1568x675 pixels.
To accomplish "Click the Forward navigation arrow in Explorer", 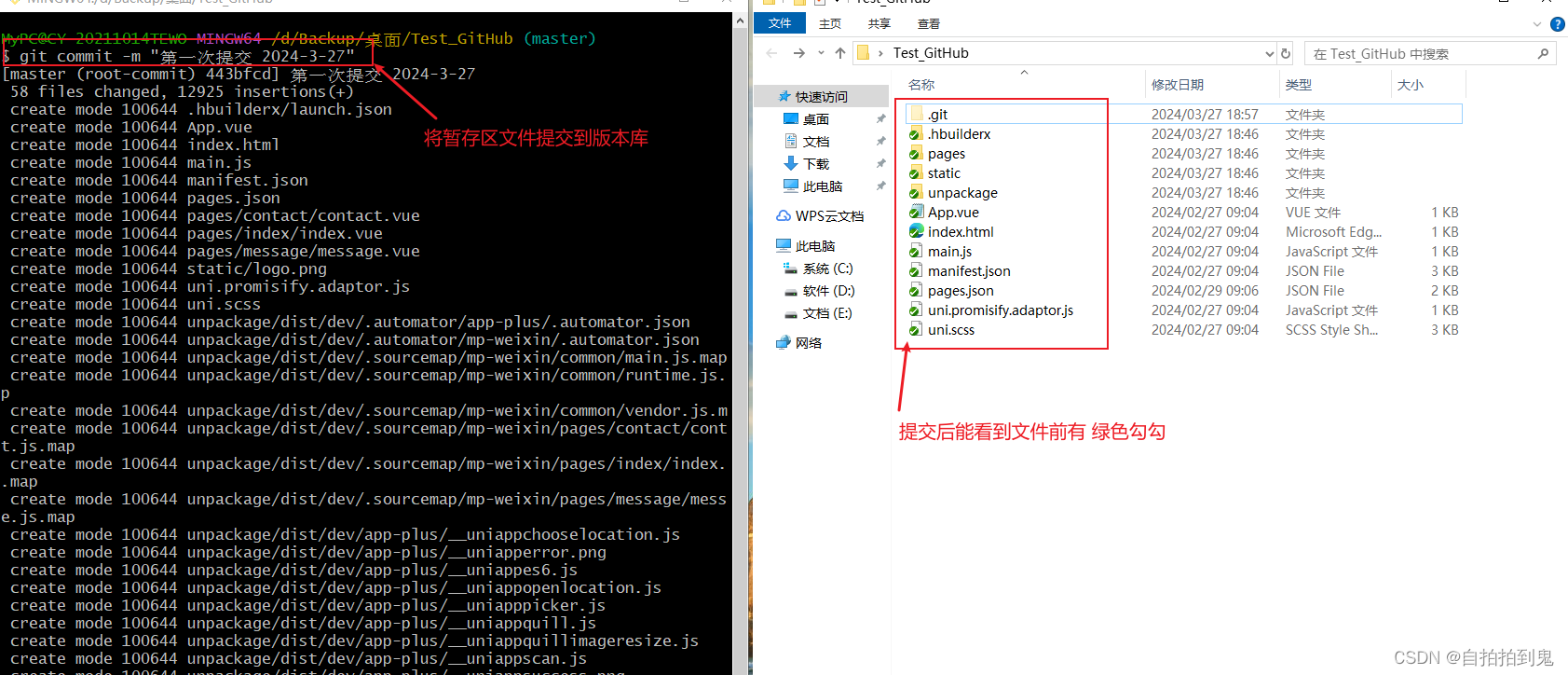I will point(798,53).
